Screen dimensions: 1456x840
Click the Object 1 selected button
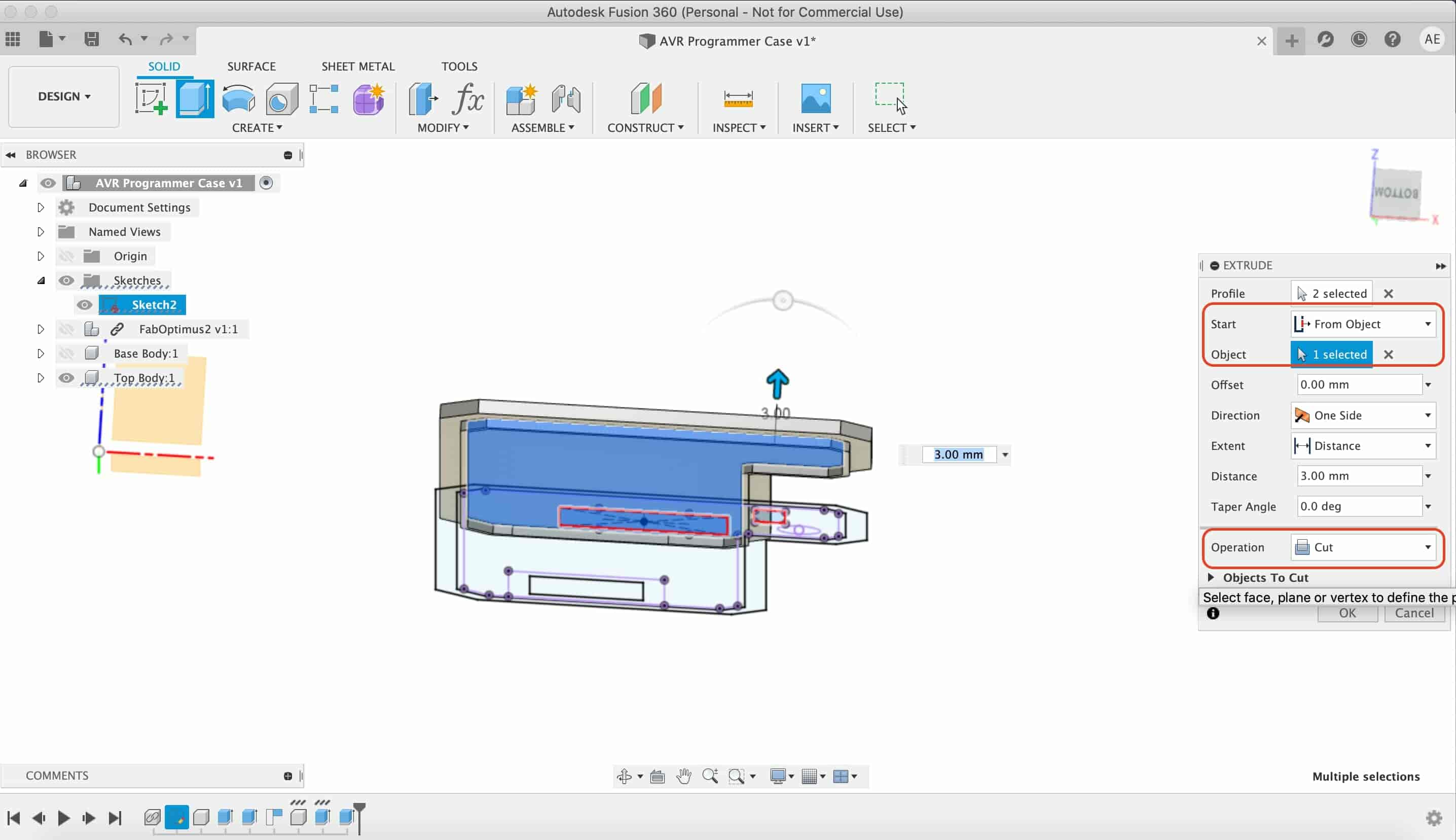click(x=1331, y=354)
